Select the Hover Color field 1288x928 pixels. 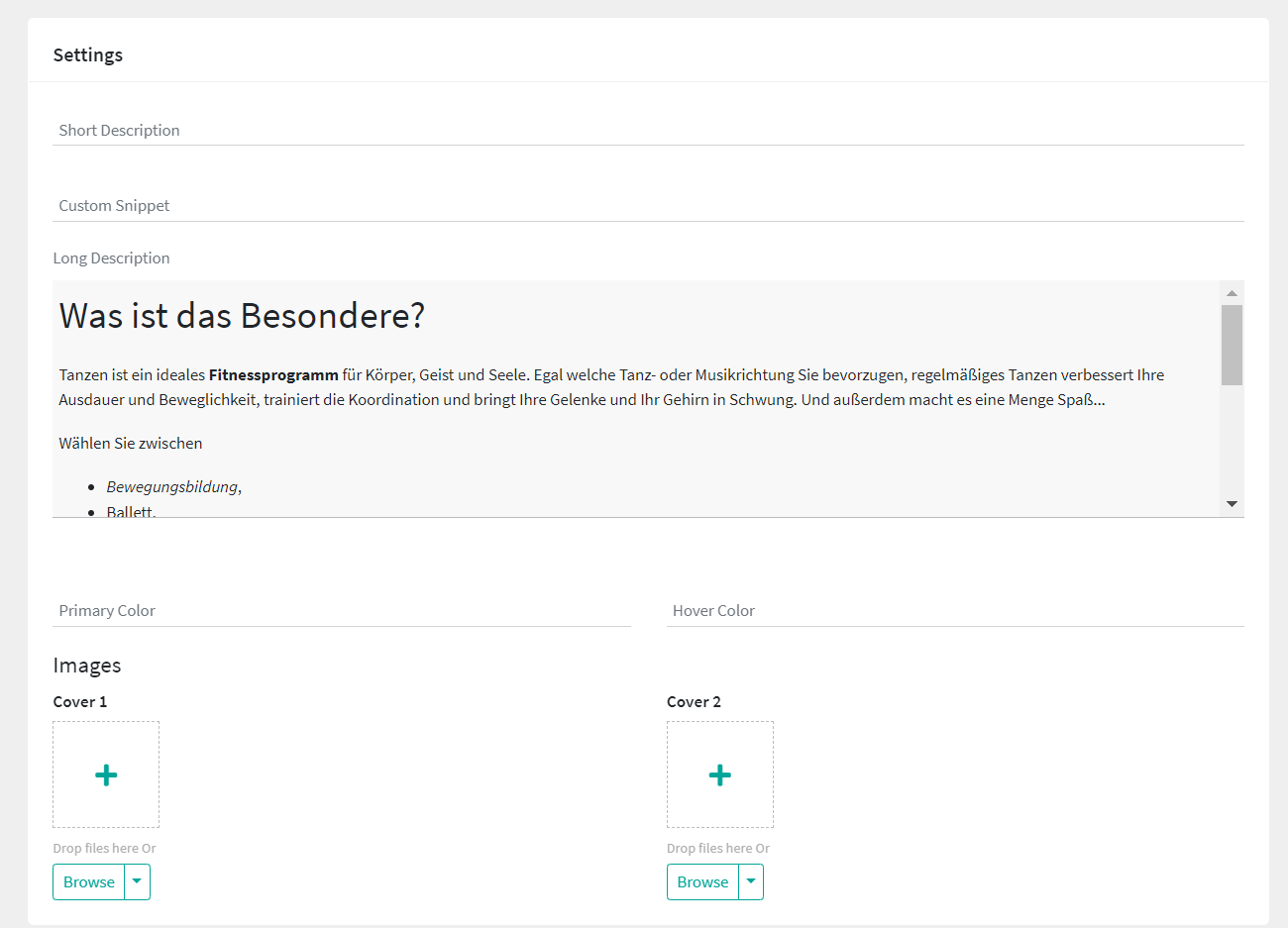point(955,610)
